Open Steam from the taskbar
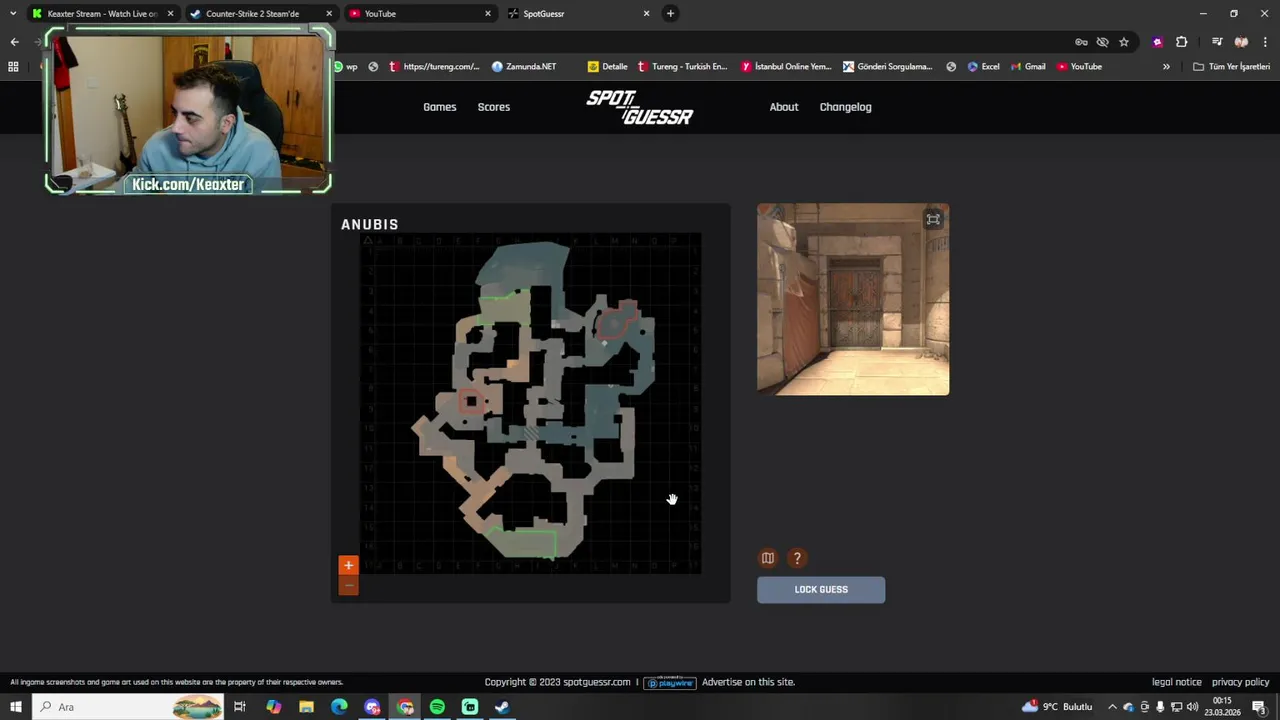The image size is (1280, 720). 502,707
